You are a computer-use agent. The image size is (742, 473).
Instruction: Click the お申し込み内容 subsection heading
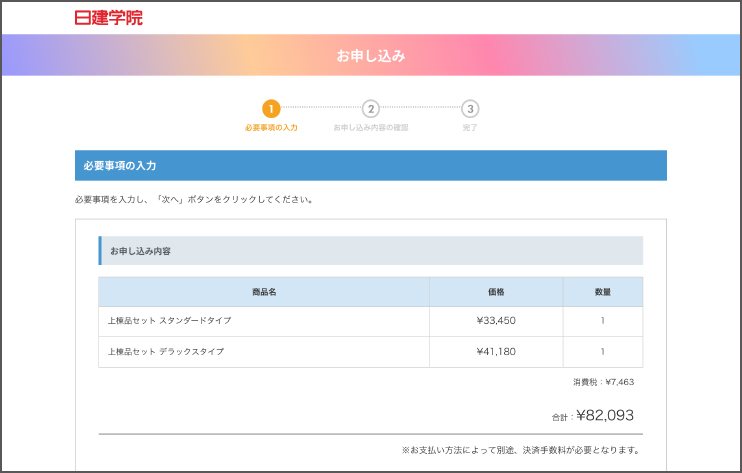371,251
